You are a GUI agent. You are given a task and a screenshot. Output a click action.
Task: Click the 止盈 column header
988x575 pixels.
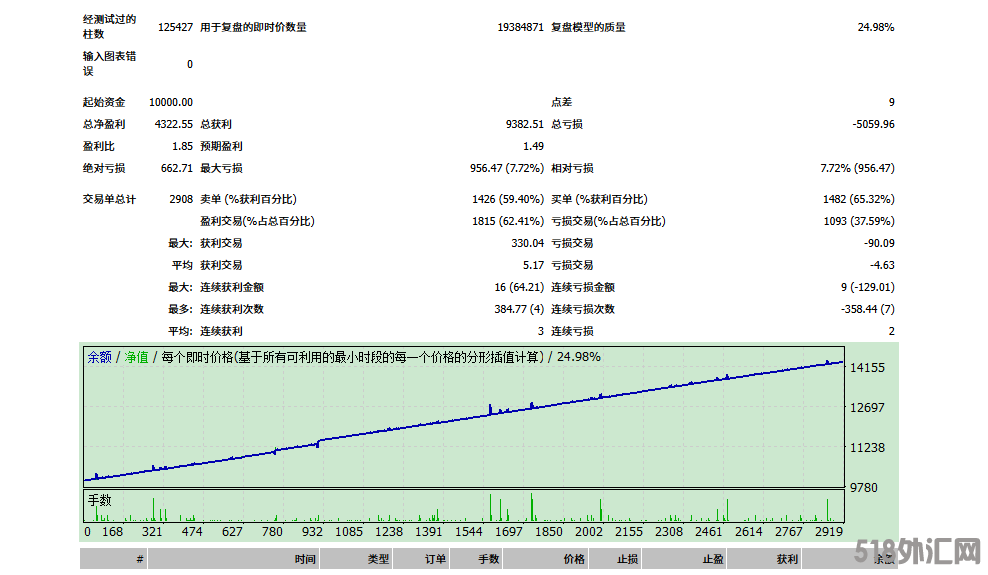(x=713, y=560)
